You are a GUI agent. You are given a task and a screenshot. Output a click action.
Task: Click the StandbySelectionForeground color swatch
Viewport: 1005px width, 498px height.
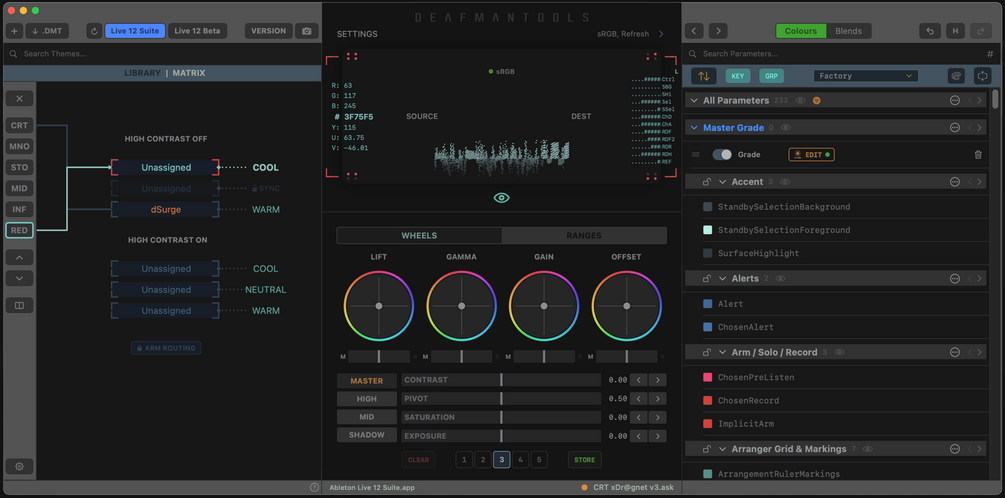708,230
